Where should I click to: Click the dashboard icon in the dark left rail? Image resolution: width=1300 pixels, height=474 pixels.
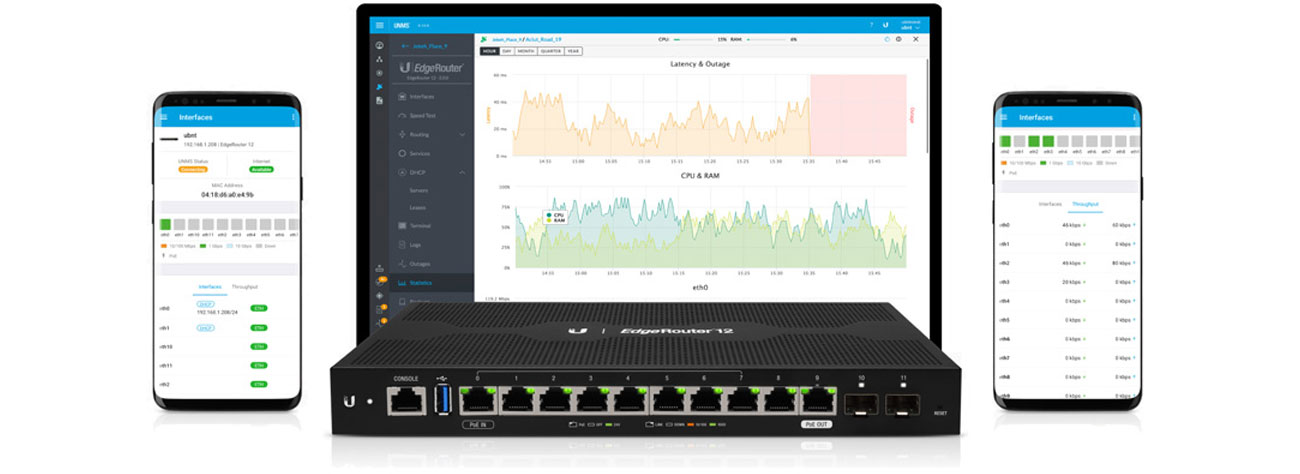379,45
